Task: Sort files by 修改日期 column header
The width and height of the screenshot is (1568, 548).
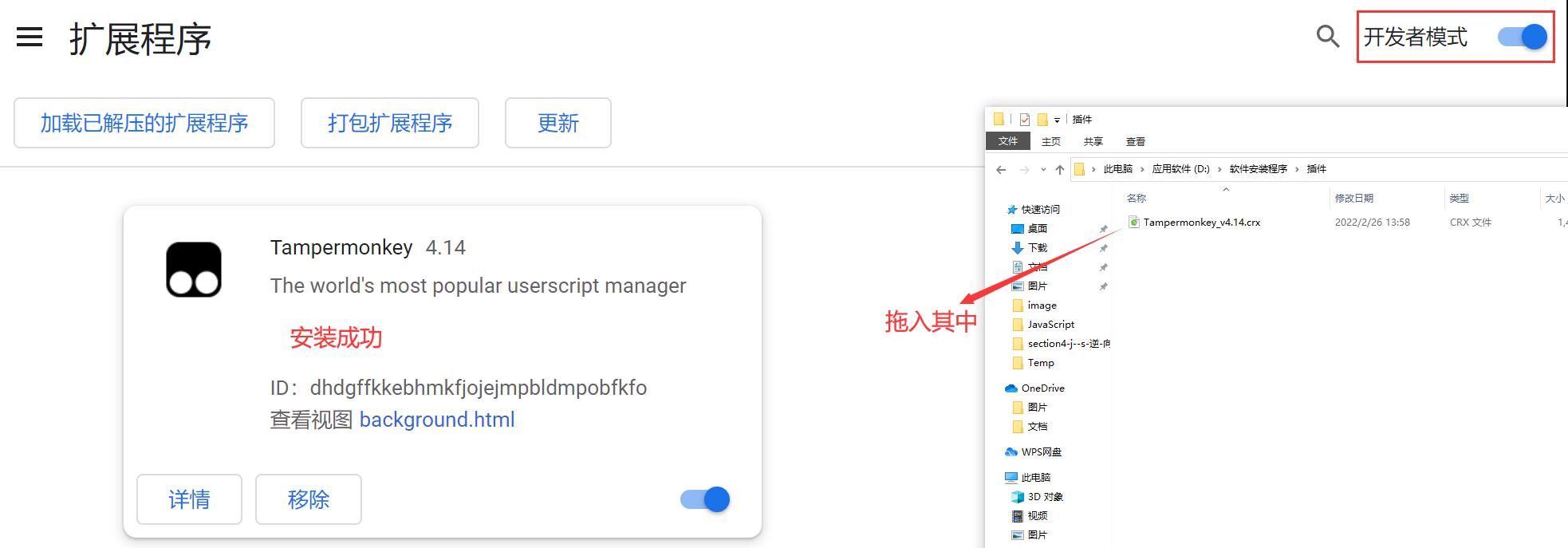Action: pos(1353,199)
